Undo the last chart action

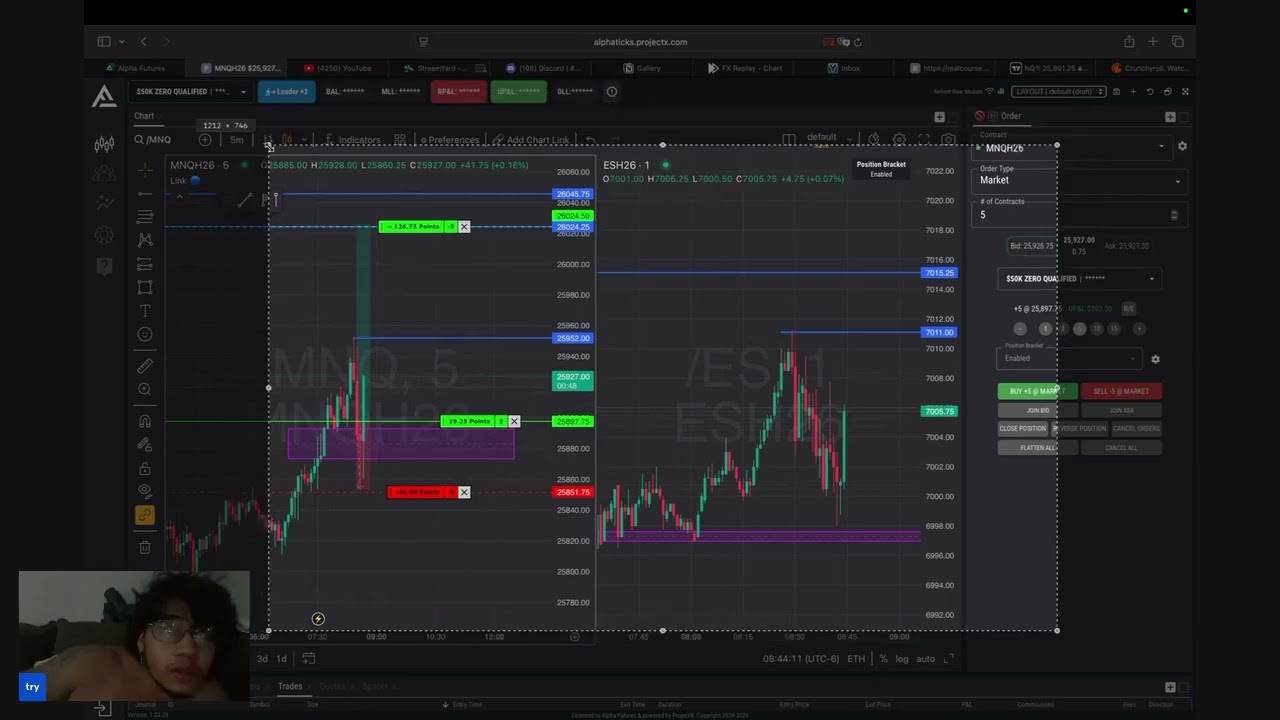(591, 140)
